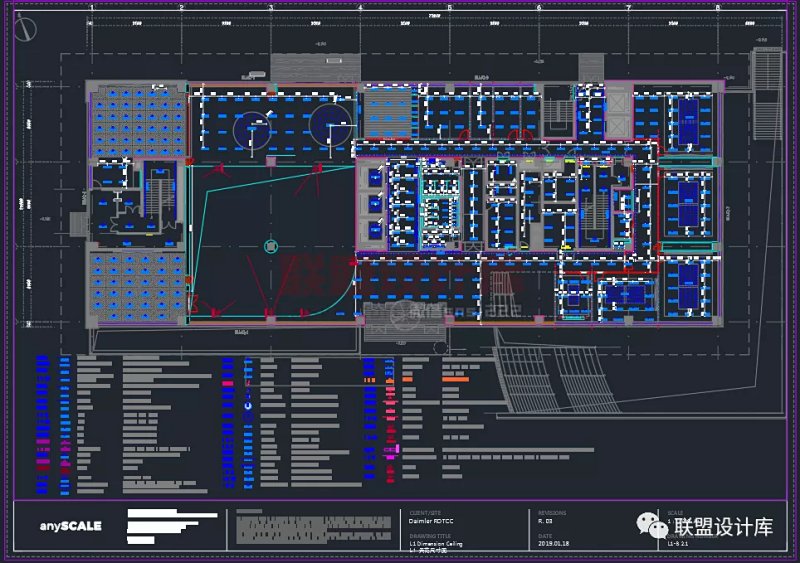The image size is (800, 563).
Task: Select the large teal-outlined atrium area
Action: click(270, 240)
